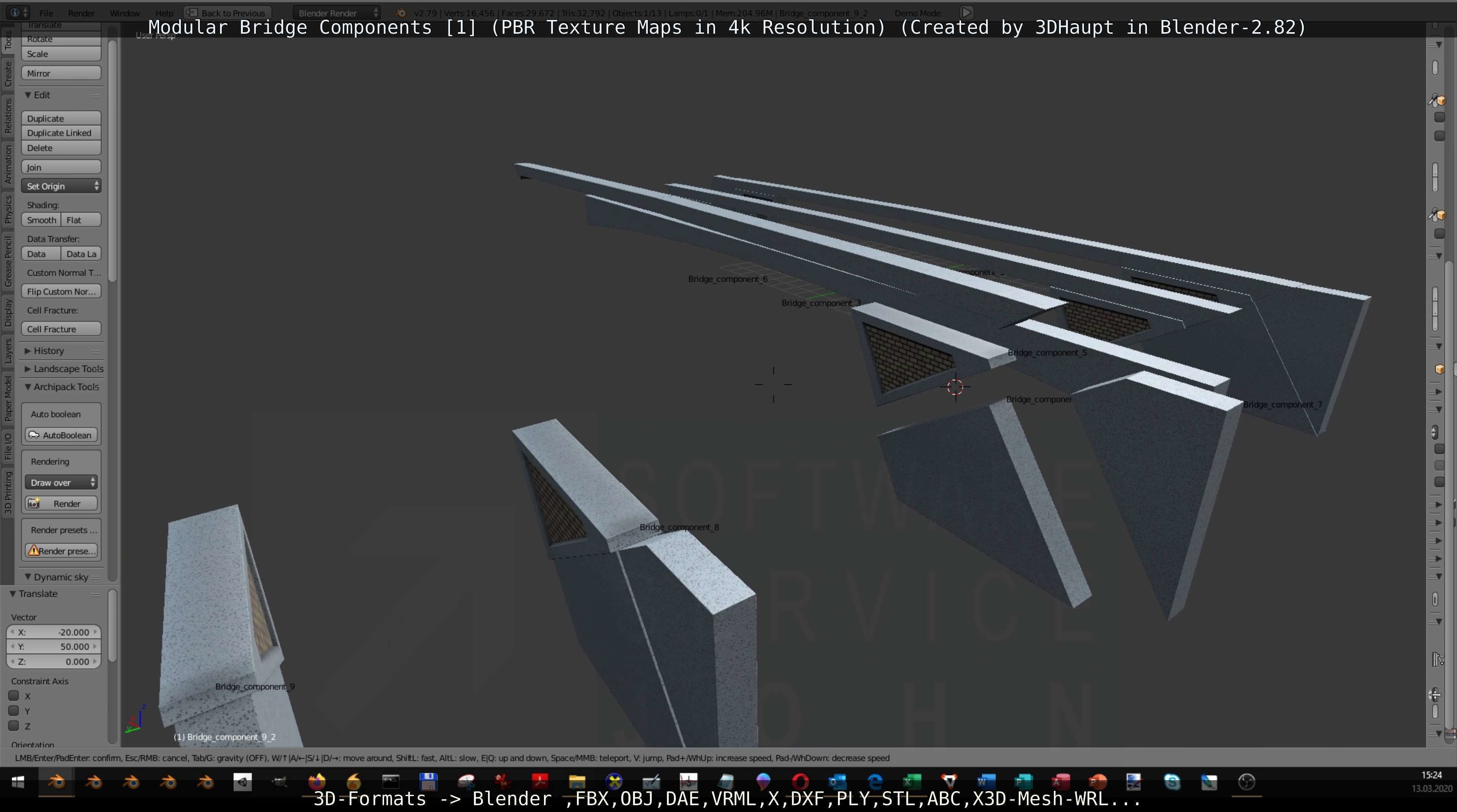The image size is (1457, 812).
Task: Click the Join button
Action: (61, 167)
